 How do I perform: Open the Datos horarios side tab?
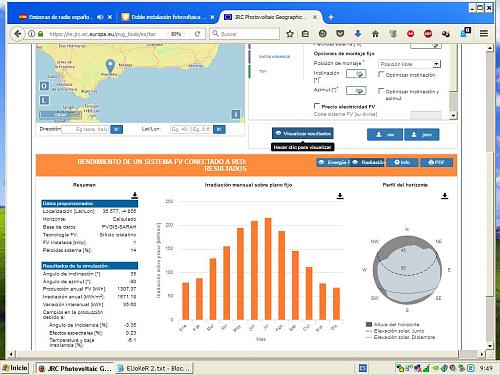click(x=274, y=57)
